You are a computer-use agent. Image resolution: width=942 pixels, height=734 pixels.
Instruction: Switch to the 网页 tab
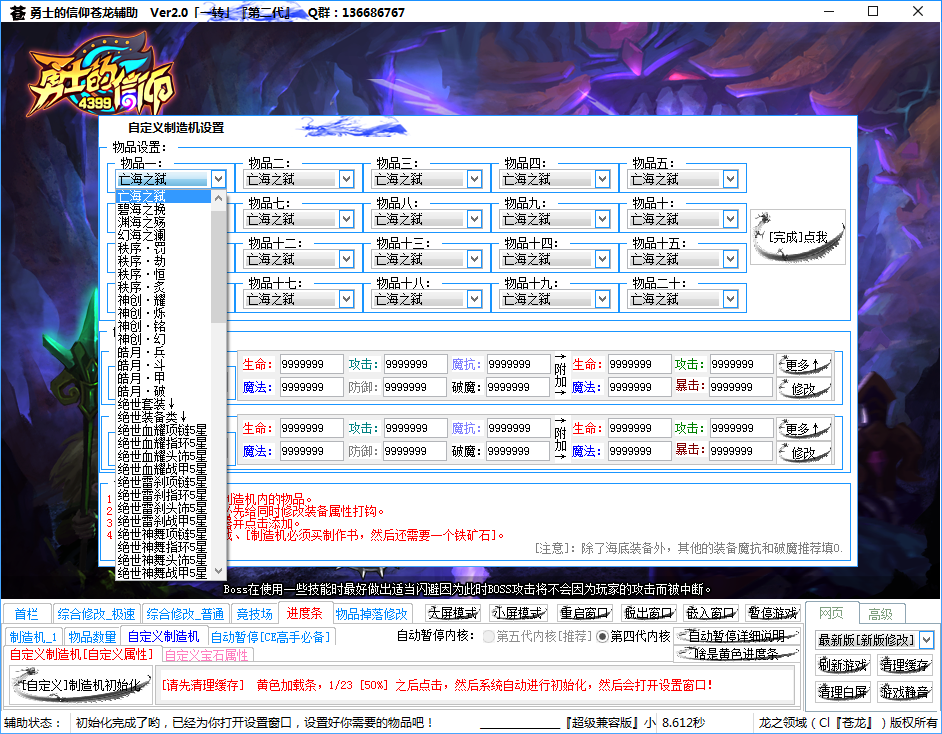[831, 613]
